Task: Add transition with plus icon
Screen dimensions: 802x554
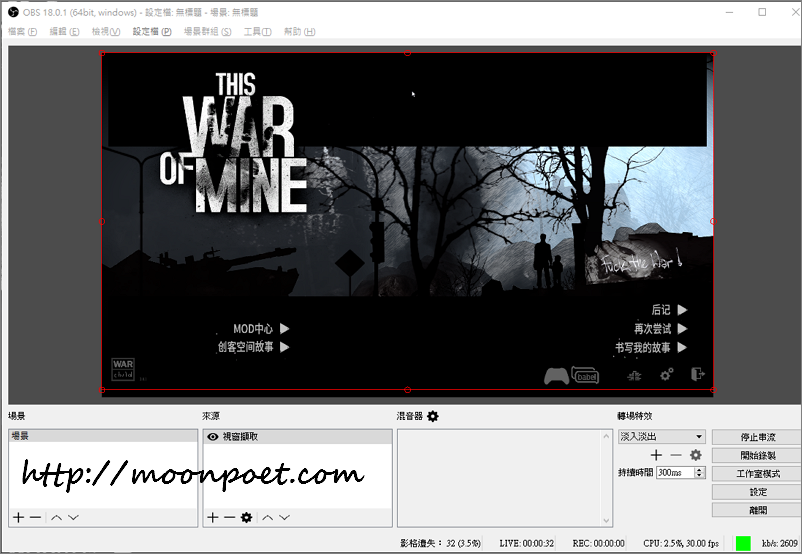Action: click(656, 455)
